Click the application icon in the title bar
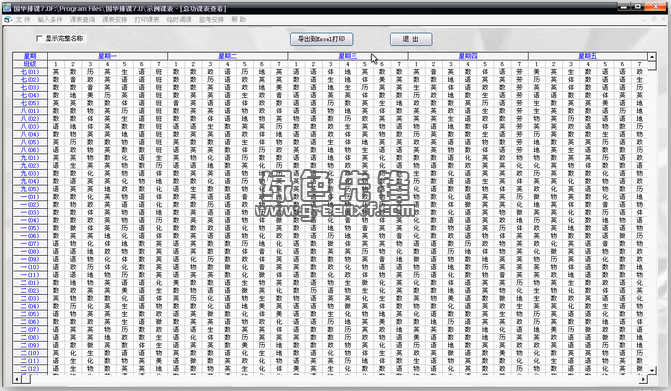Image resolution: width=671 pixels, height=391 pixels. (6, 8)
